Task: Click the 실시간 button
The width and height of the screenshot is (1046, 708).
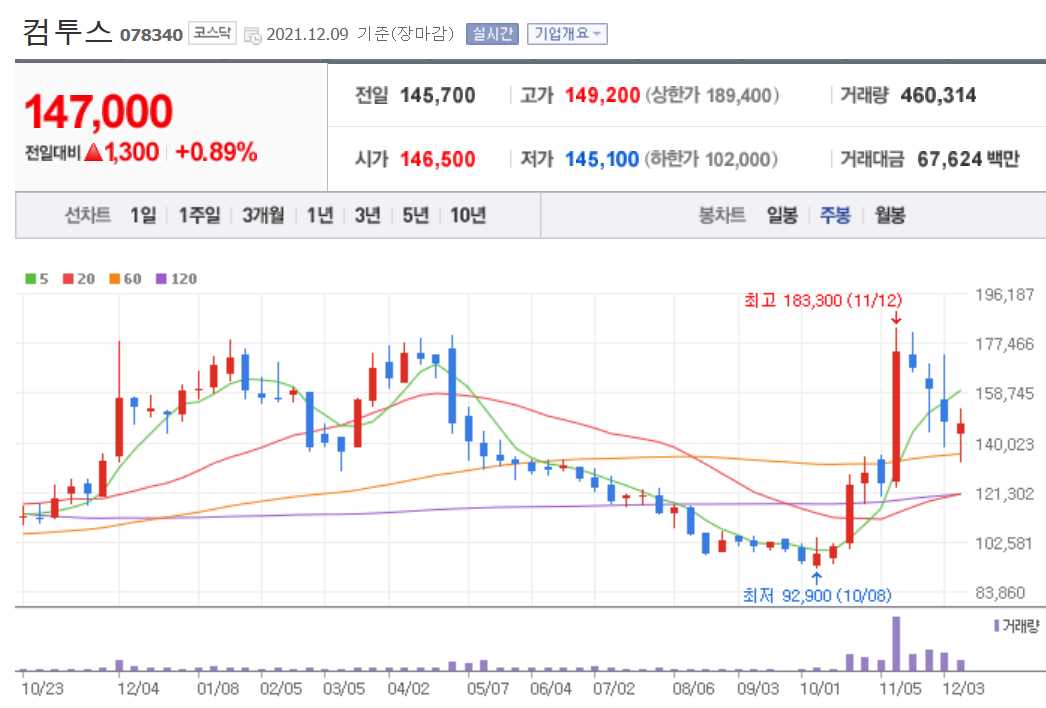Action: [x=492, y=34]
